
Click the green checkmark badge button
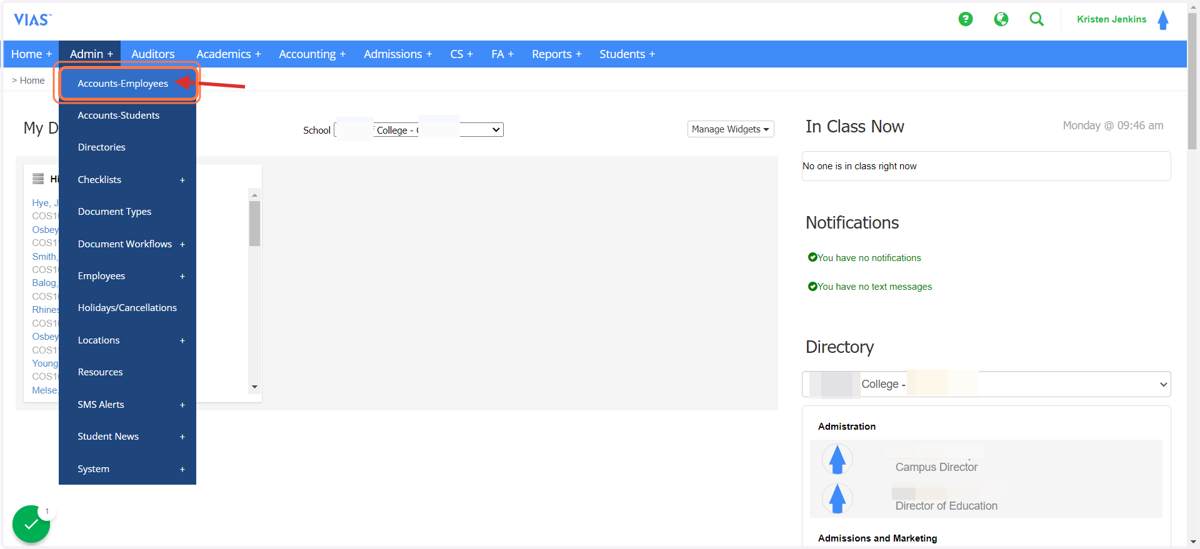coord(31,524)
